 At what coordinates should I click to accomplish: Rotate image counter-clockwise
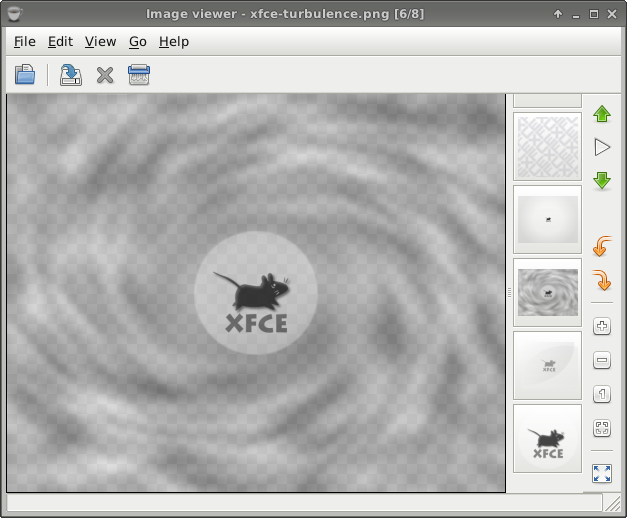point(602,246)
